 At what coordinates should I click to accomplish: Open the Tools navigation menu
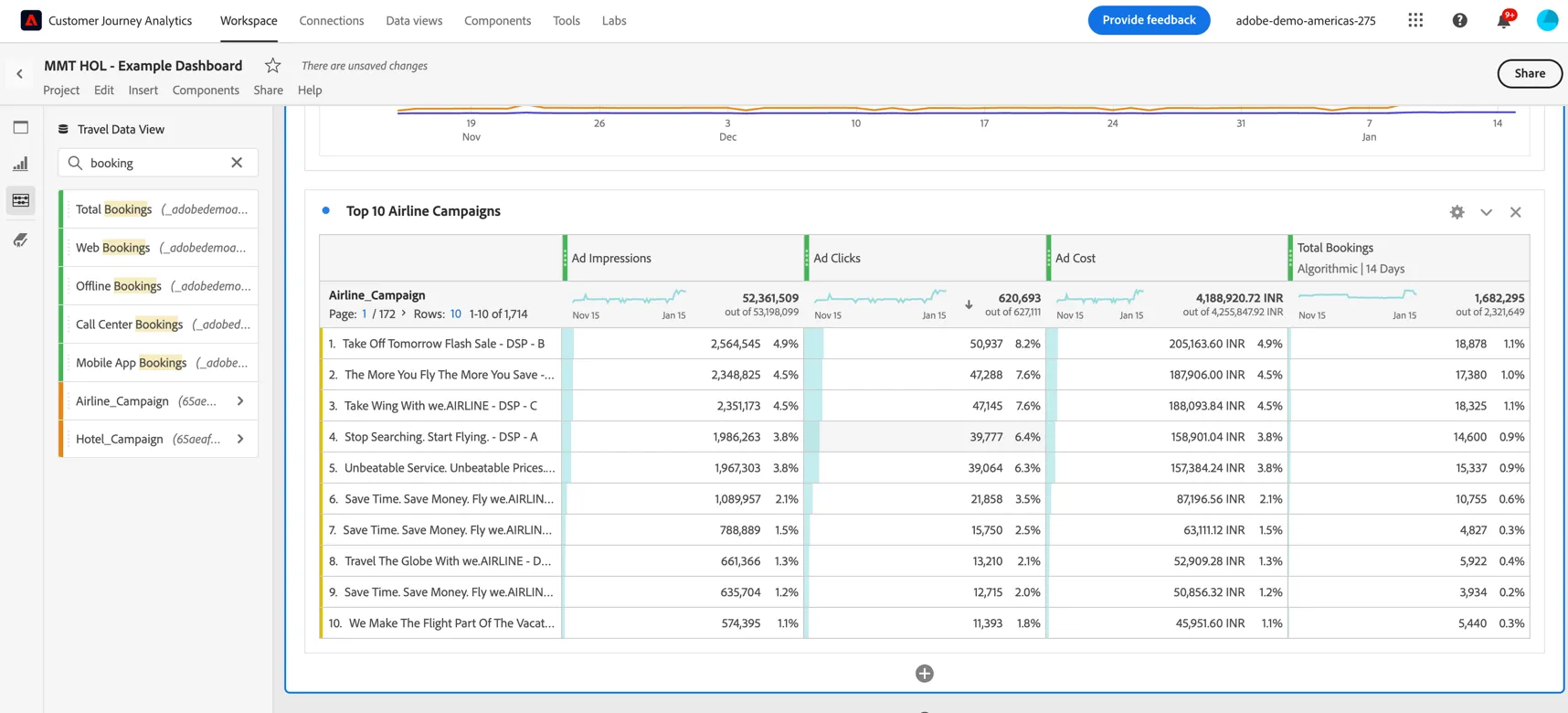click(x=567, y=20)
